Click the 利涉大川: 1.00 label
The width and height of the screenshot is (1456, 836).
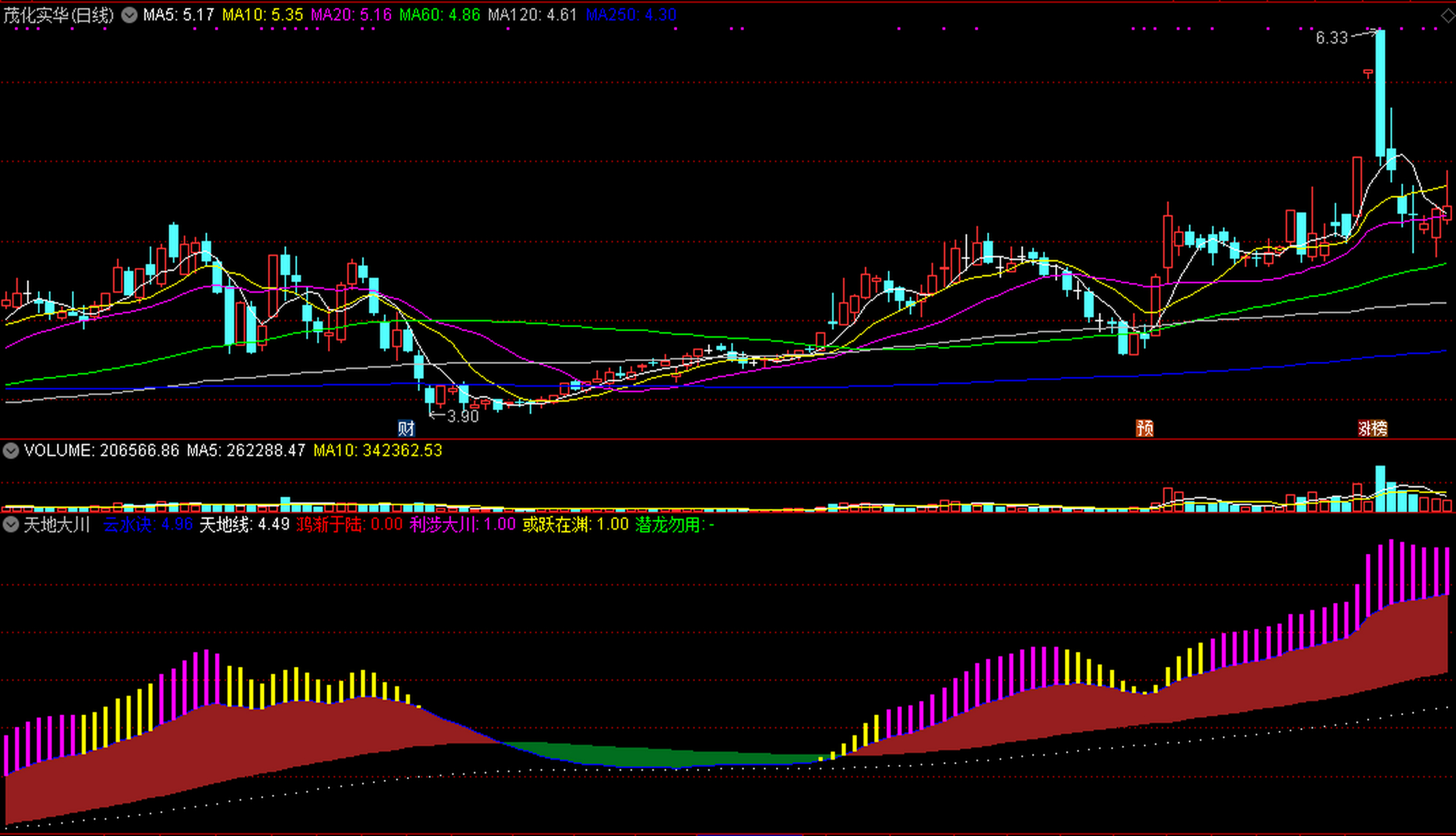[x=462, y=524]
